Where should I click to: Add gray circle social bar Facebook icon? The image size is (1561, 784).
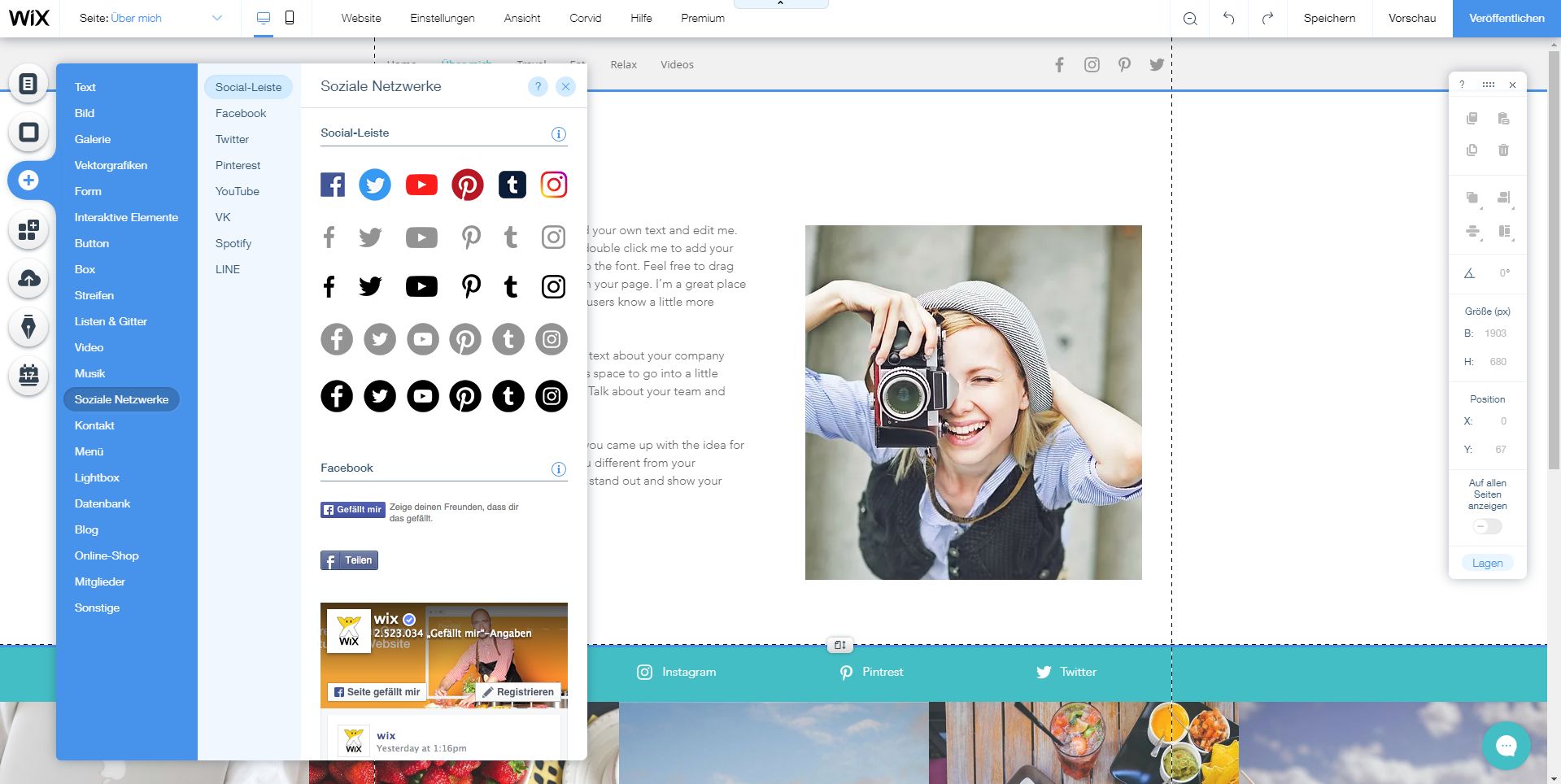pyautogui.click(x=337, y=339)
